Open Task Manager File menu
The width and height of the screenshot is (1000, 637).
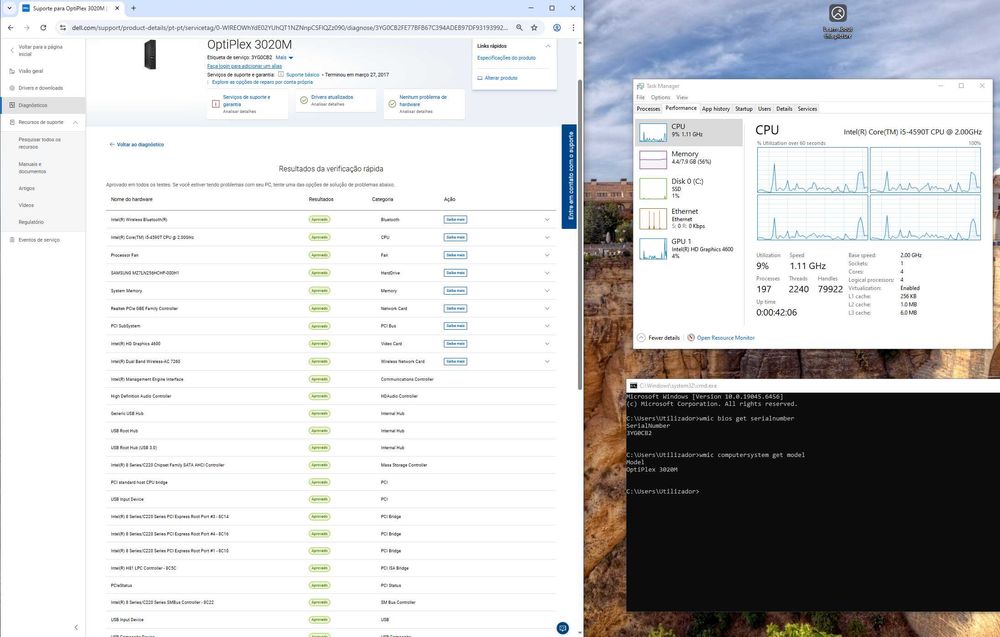click(640, 98)
